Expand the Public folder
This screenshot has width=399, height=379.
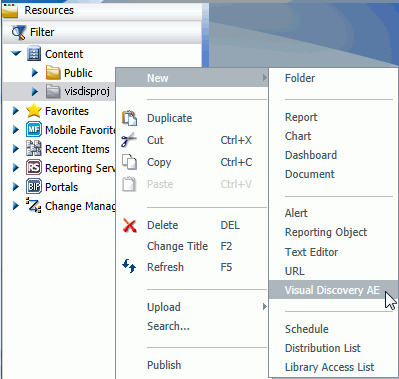click(x=35, y=73)
